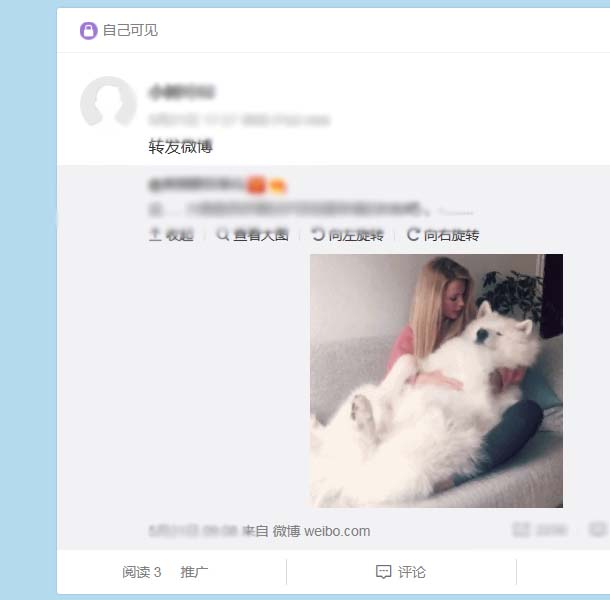Click the 评论 speech bubble icon
The image size is (610, 600).
coord(383,572)
